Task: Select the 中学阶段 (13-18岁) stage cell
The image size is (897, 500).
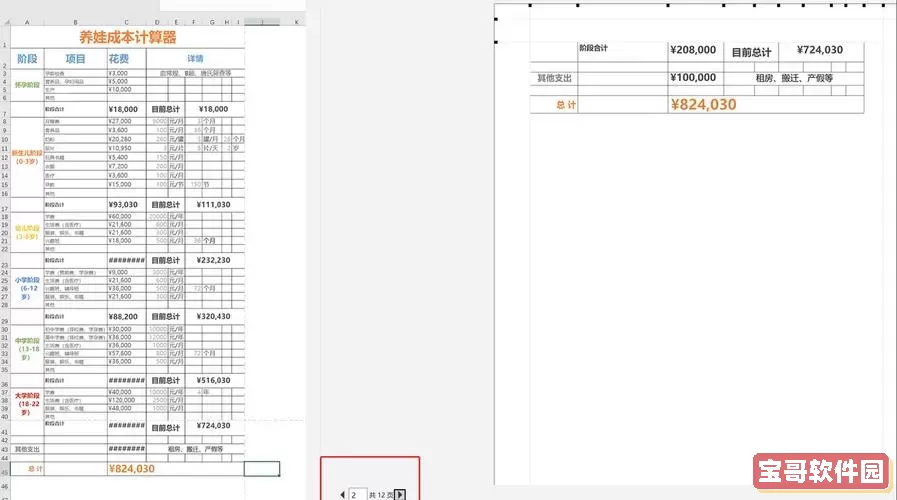Action: (27, 349)
